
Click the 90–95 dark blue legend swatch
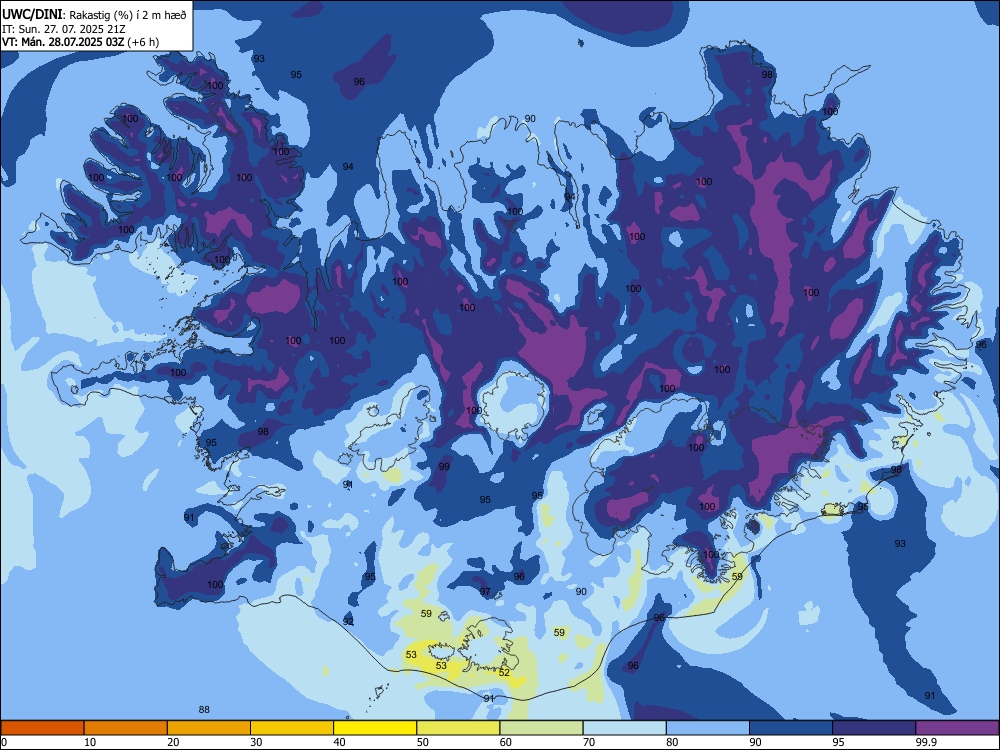pyautogui.click(x=791, y=728)
